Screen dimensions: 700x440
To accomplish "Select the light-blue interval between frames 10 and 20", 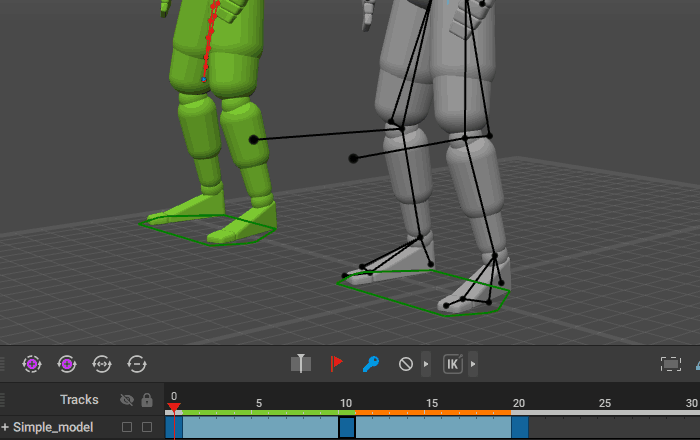I will [x=433, y=428].
